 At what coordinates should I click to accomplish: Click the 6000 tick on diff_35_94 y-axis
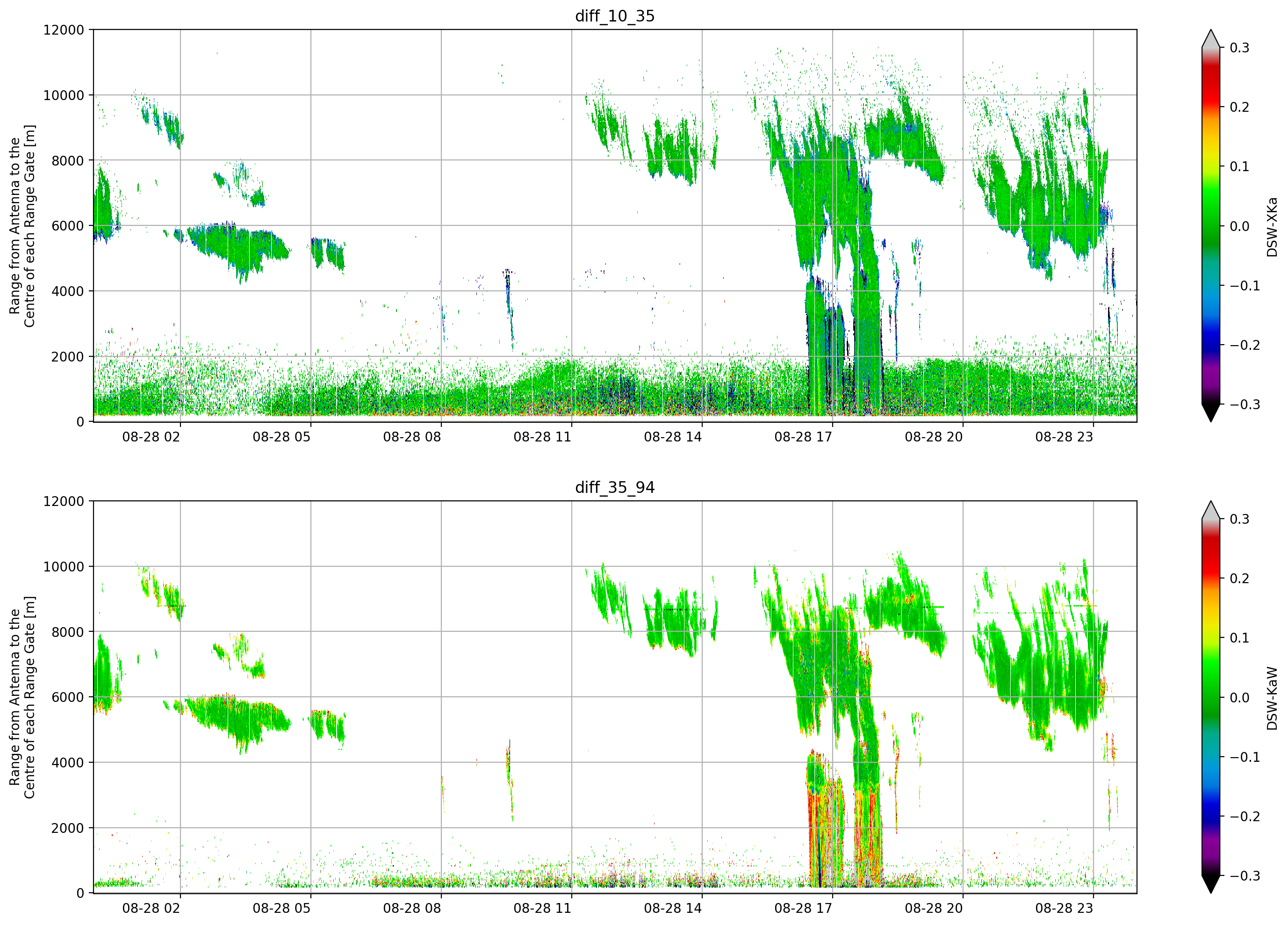[x=68, y=697]
